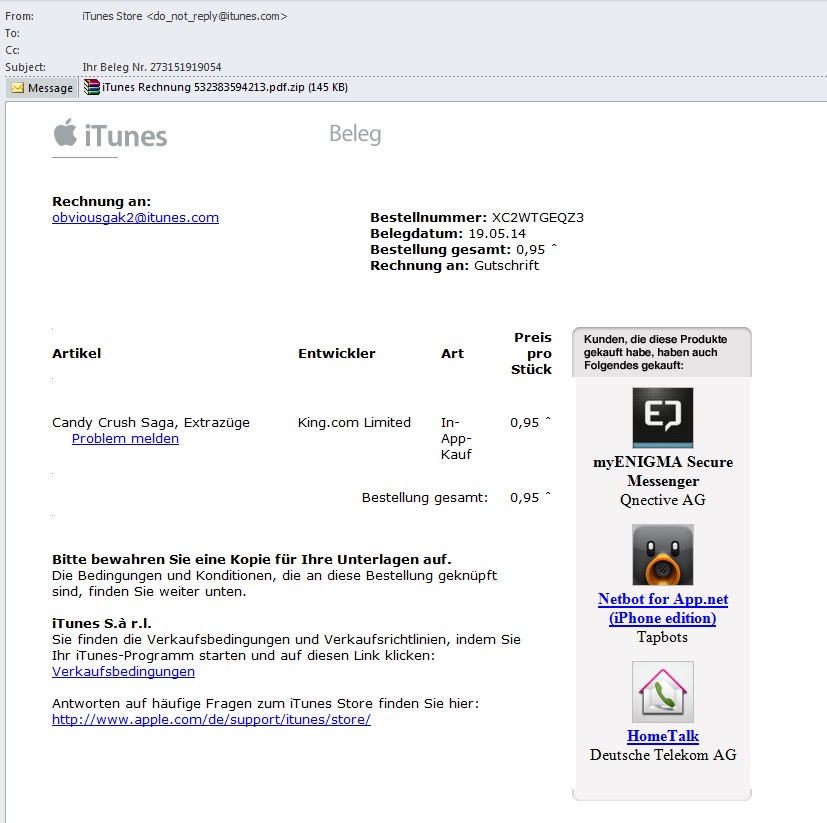Image resolution: width=827 pixels, height=823 pixels.
Task: Click the Beleg heading
Action: coord(355,134)
